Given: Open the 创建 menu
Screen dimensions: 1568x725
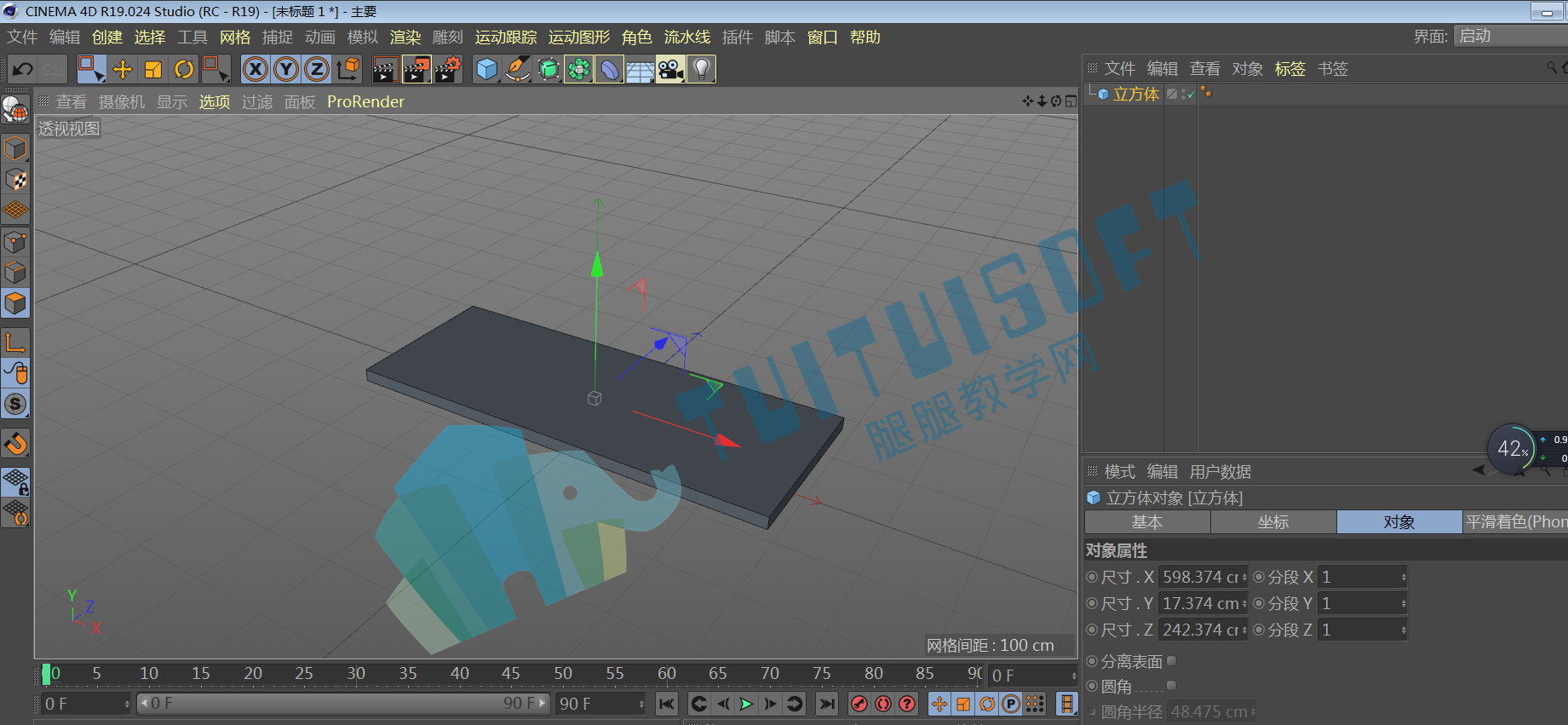Looking at the screenshot, I should tap(107, 37).
